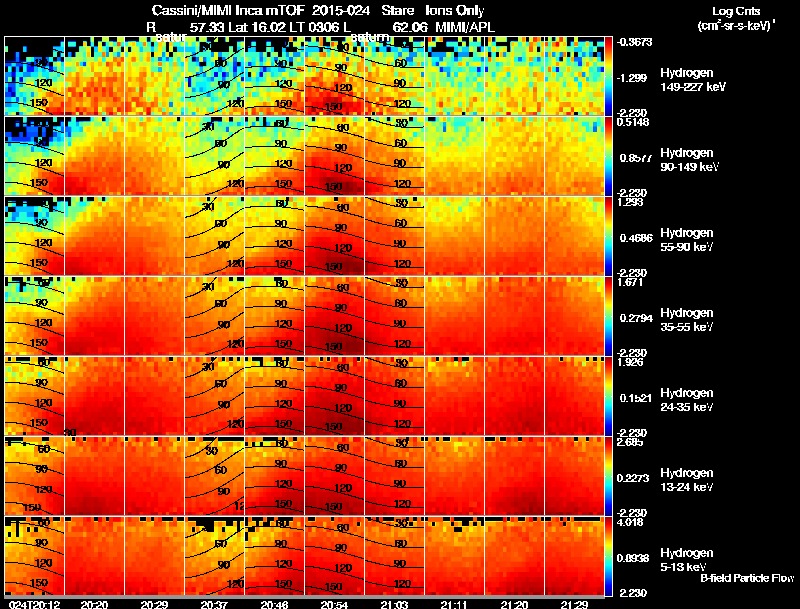Open the 55-90 keV image at 20:37
800x609 pixels.
215,236
